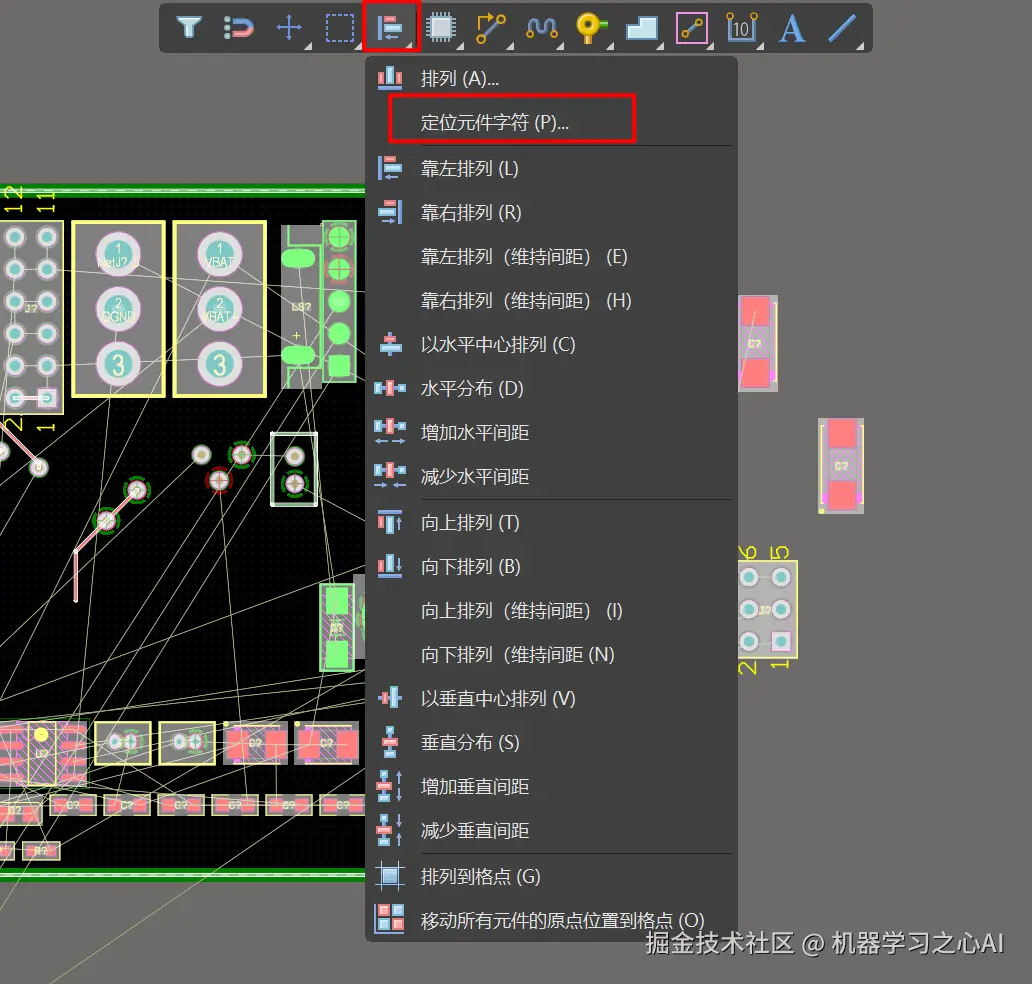
Task: Click the highlighted alignment toolbar icon
Action: tap(390, 28)
